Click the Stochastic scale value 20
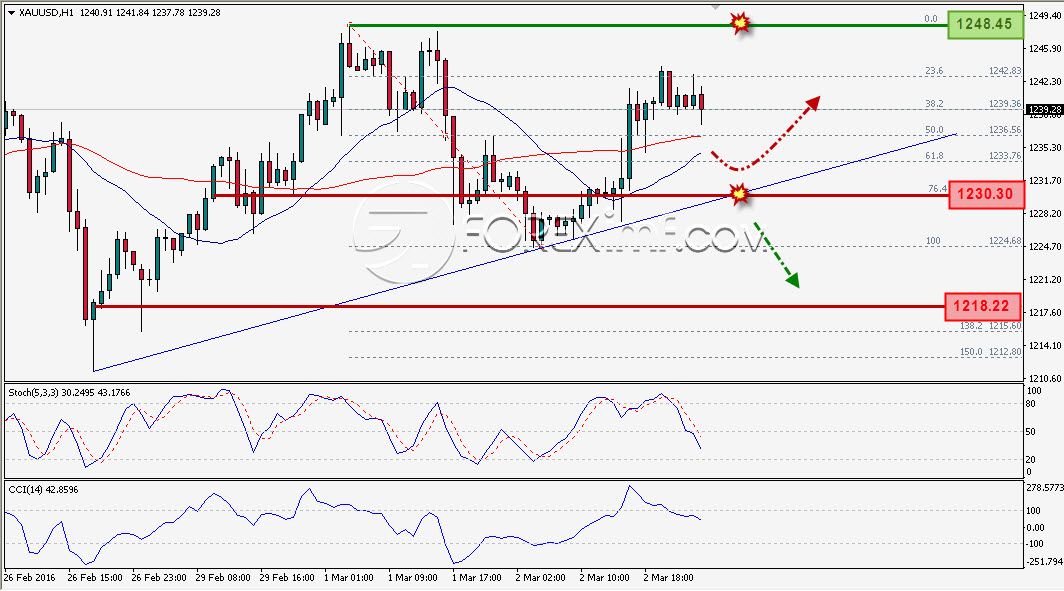Viewport: 1064px width, 591px height. pyautogui.click(x=1031, y=459)
